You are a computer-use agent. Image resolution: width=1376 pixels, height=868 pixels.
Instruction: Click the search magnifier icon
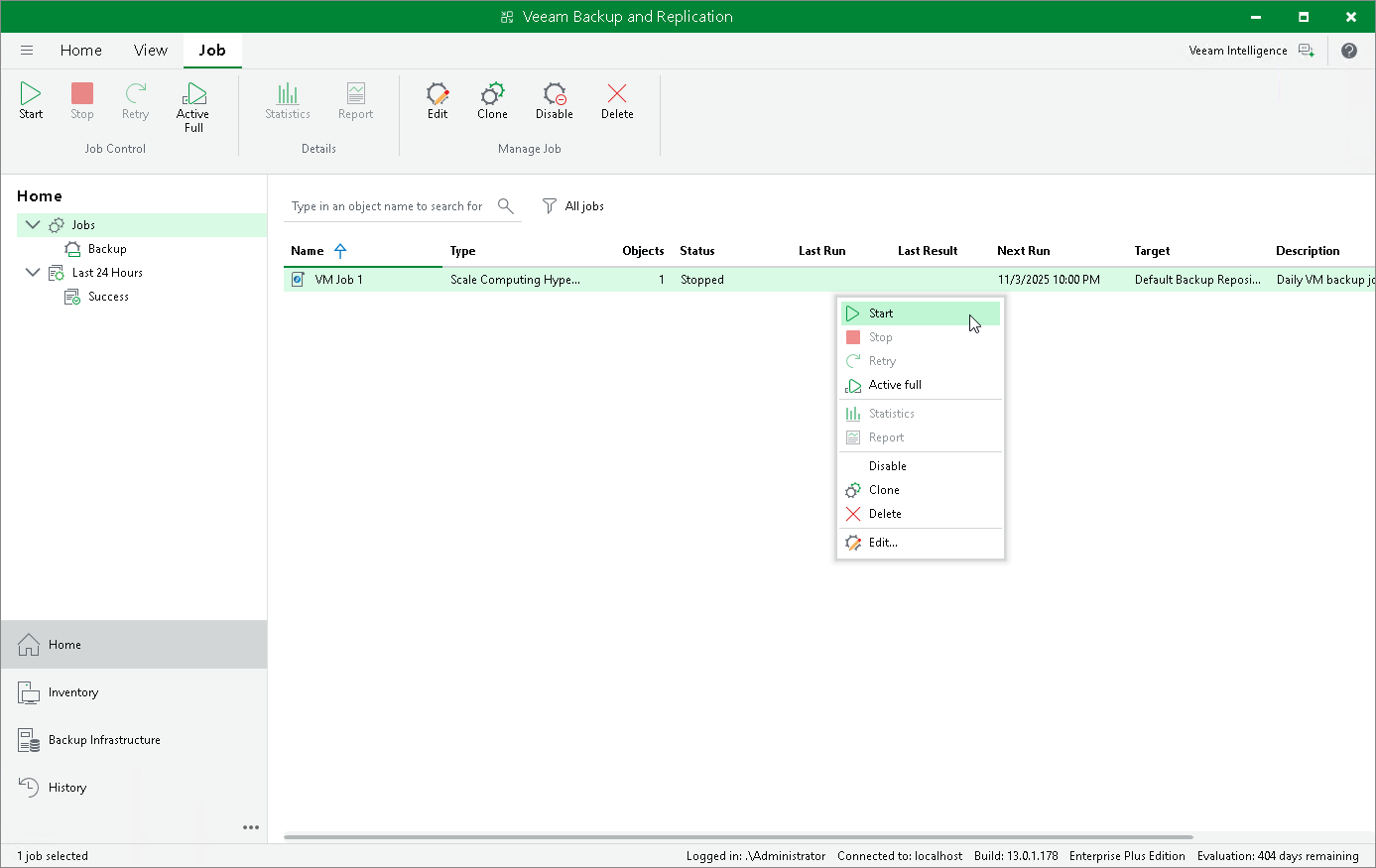pyautogui.click(x=506, y=206)
